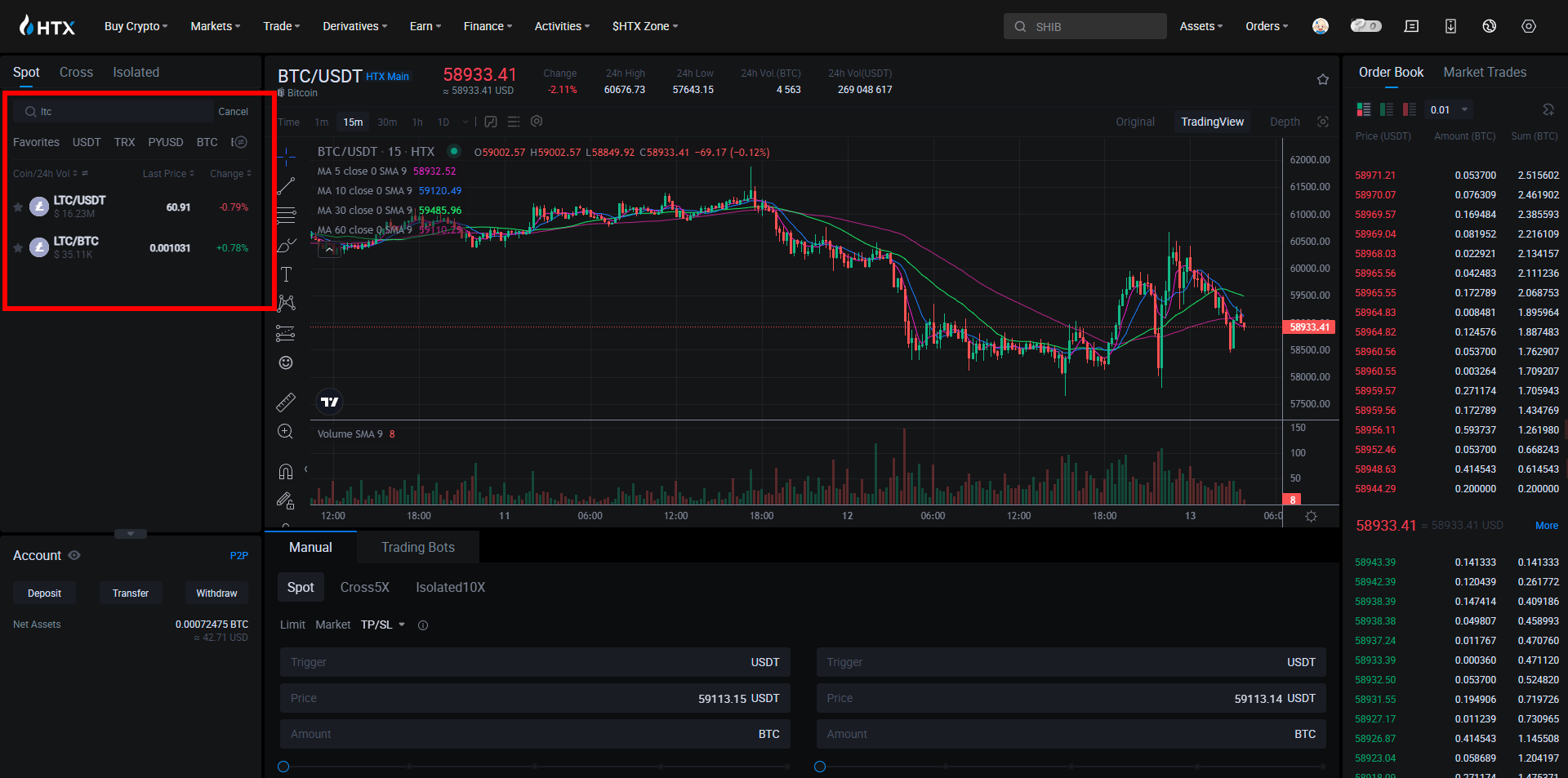Collapse the markets panel handle
The height and width of the screenshot is (778, 1568).
(x=131, y=534)
